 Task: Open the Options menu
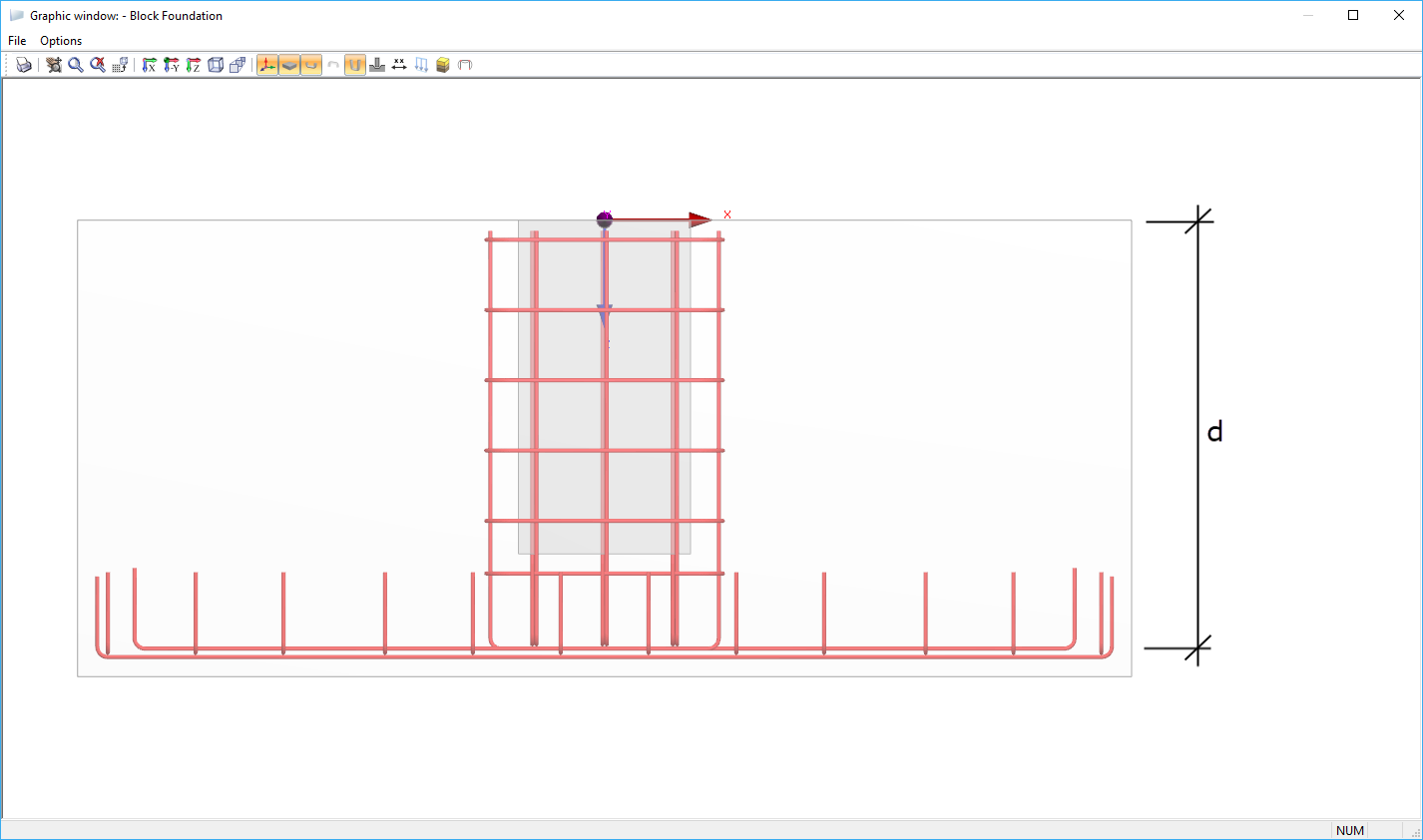[x=60, y=40]
